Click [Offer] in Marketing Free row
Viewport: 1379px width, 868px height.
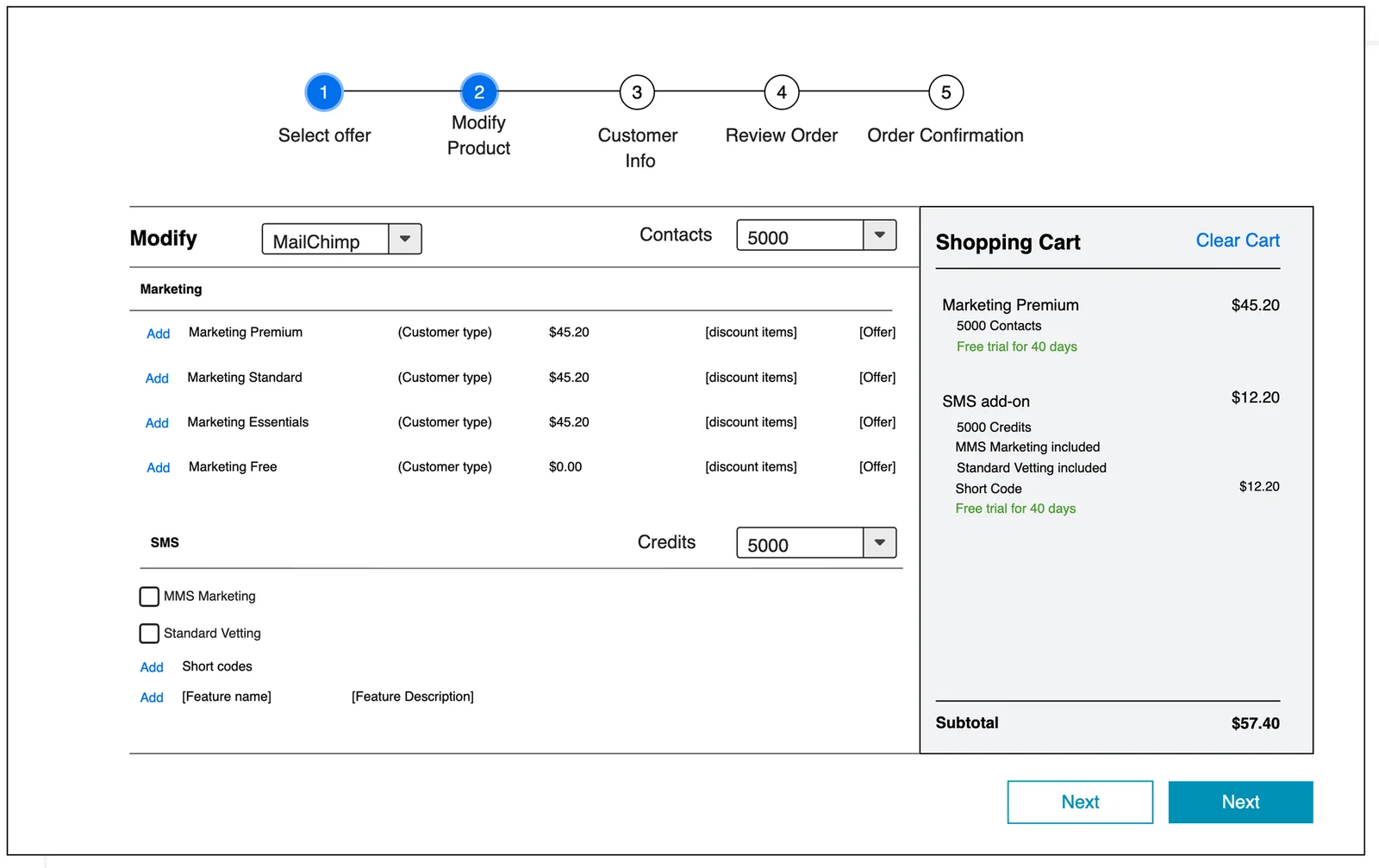[877, 467]
